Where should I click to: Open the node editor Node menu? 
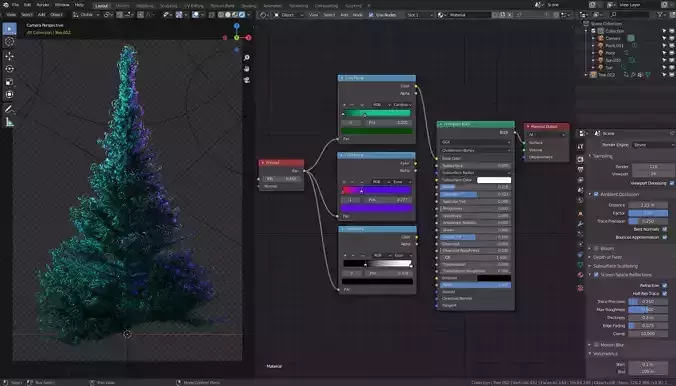click(358, 15)
